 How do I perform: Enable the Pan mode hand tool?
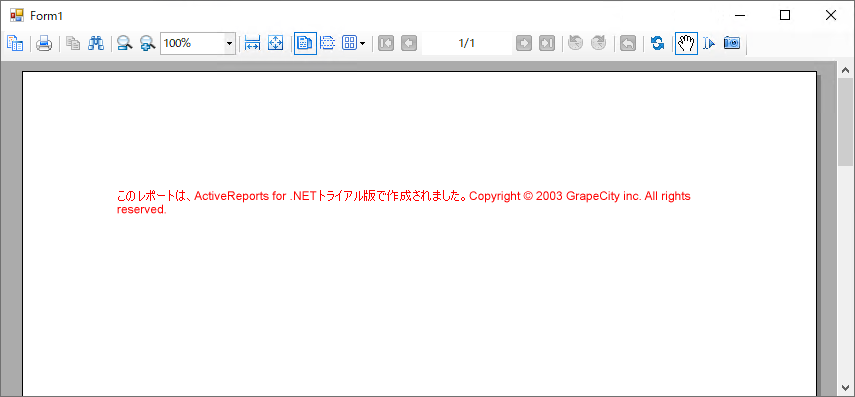tap(687, 43)
